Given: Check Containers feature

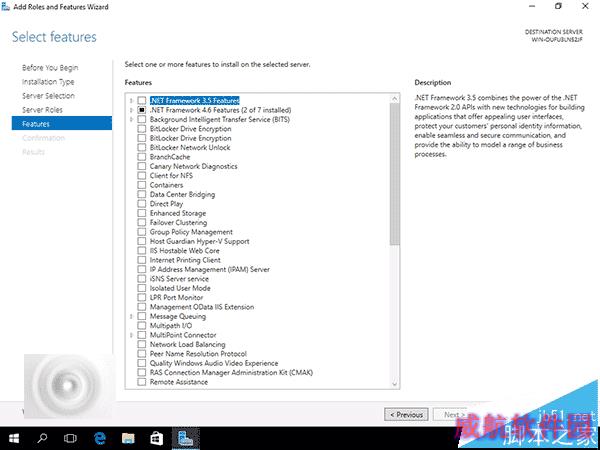Looking at the screenshot, I should (x=142, y=185).
